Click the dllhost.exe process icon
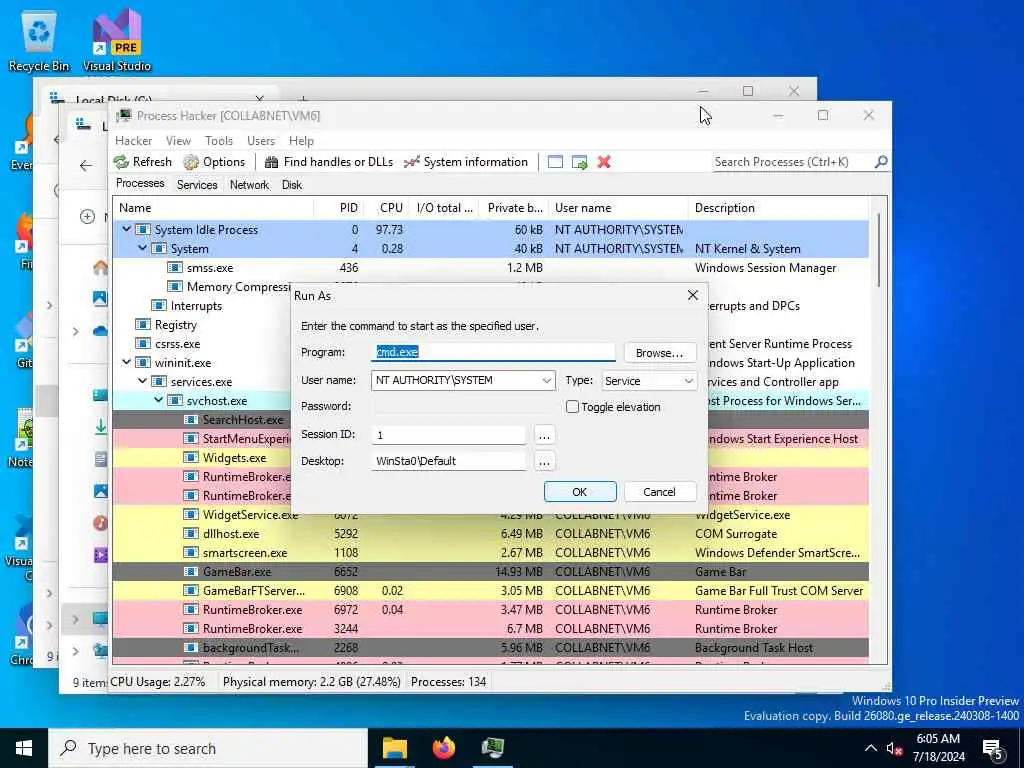This screenshot has width=1024, height=768. point(191,534)
